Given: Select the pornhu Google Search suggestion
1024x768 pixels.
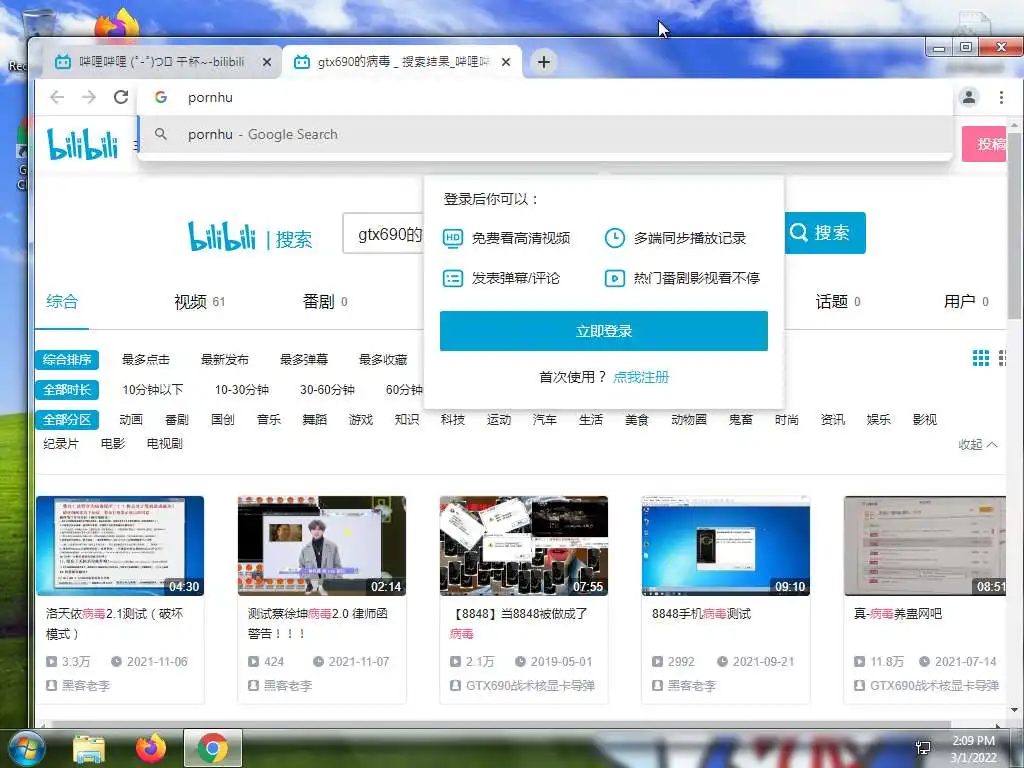Looking at the screenshot, I should pos(545,135).
